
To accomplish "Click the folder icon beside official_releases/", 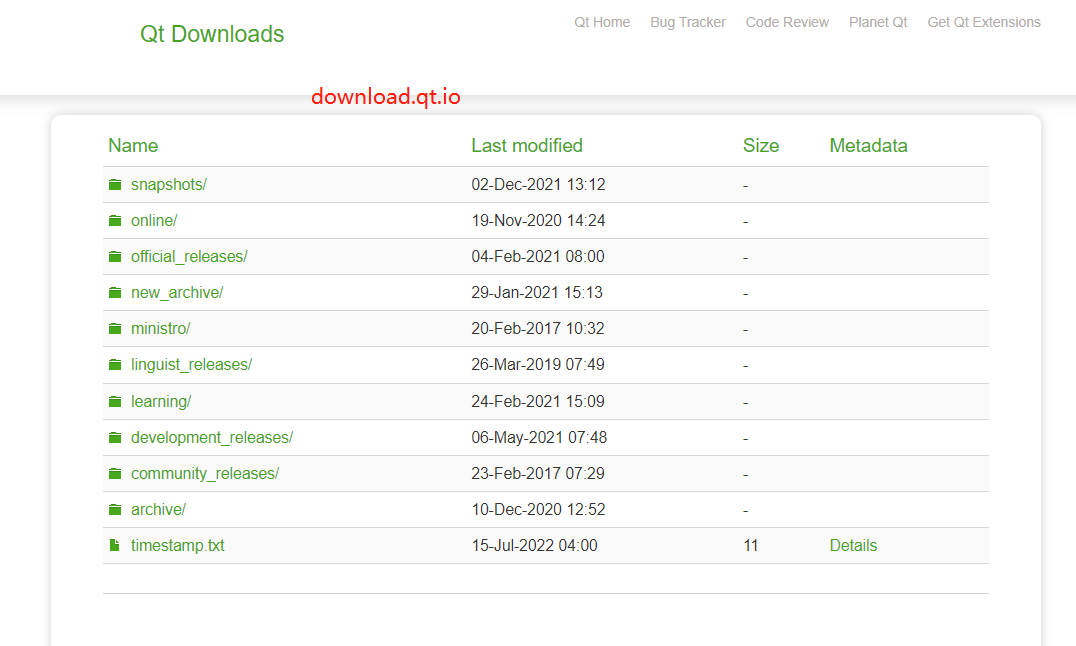I will click(115, 257).
